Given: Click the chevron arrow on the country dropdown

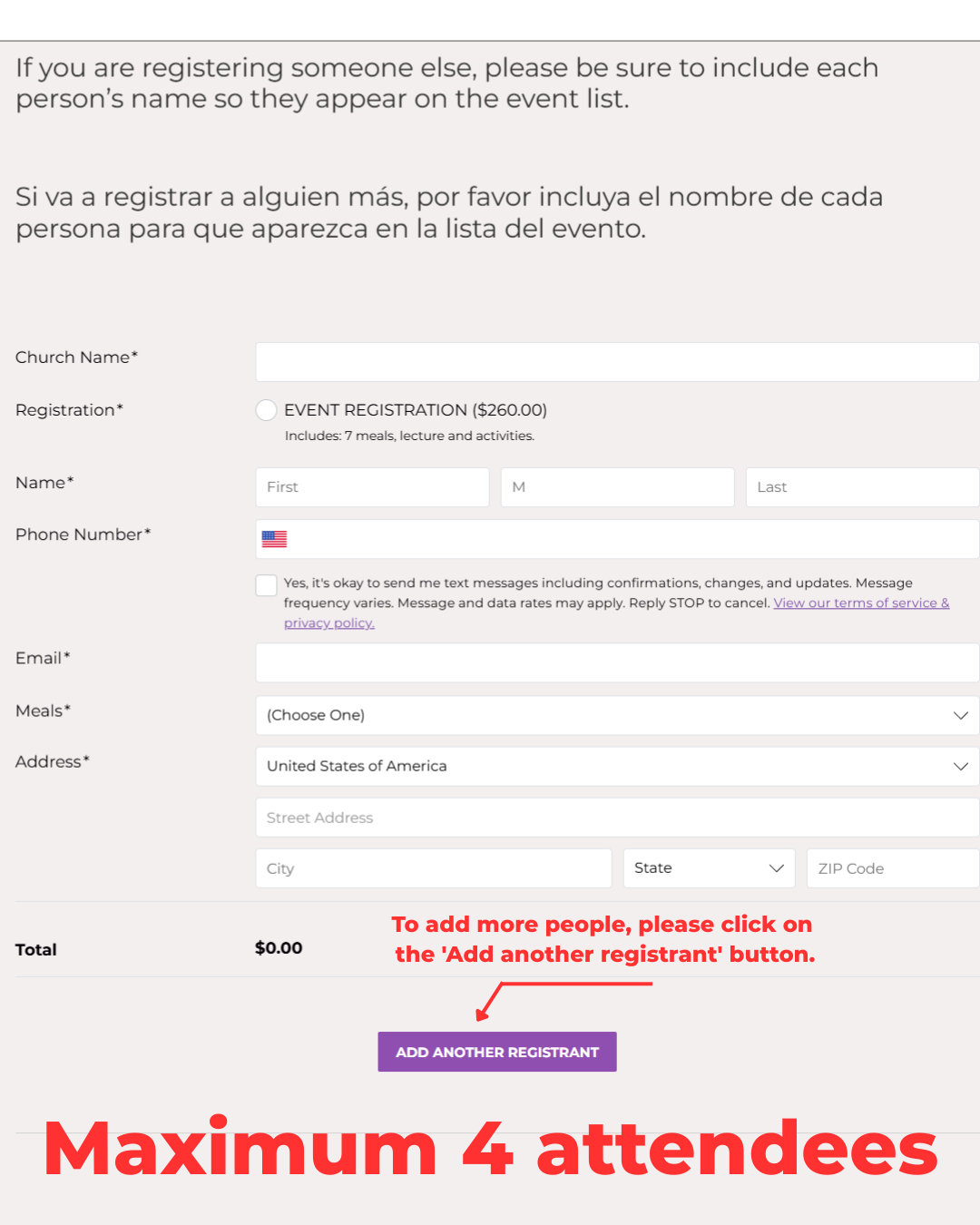Looking at the screenshot, I should click(961, 766).
